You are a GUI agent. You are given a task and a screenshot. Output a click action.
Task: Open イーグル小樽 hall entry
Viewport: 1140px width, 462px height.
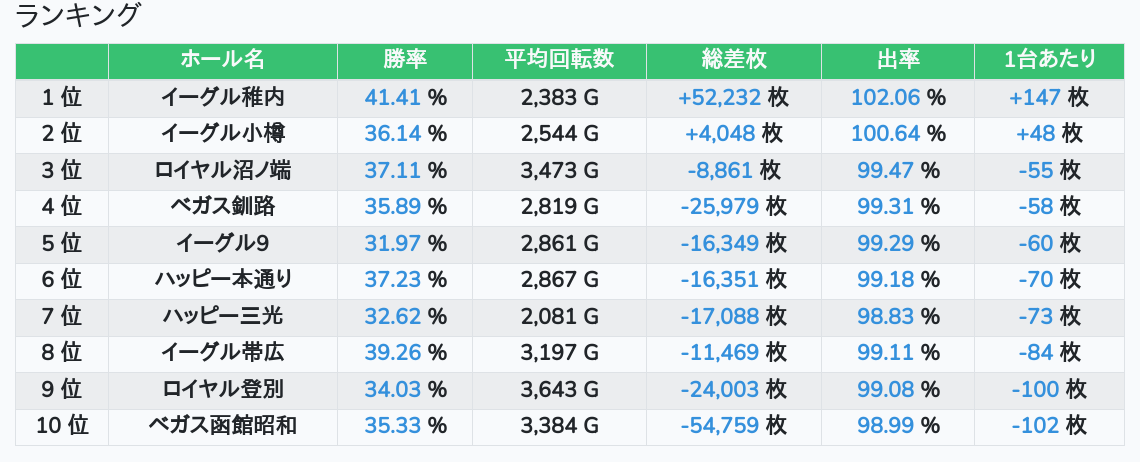[x=222, y=134]
